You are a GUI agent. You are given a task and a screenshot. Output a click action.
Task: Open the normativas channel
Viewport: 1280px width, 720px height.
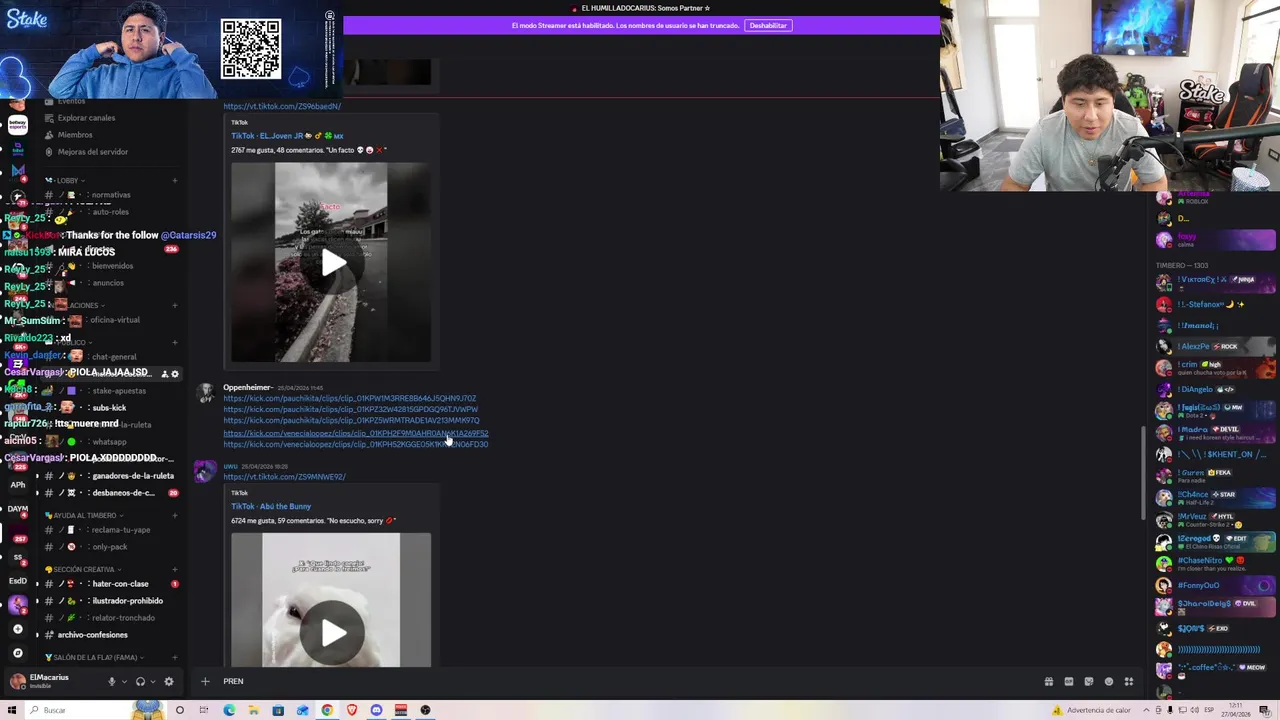110,195
